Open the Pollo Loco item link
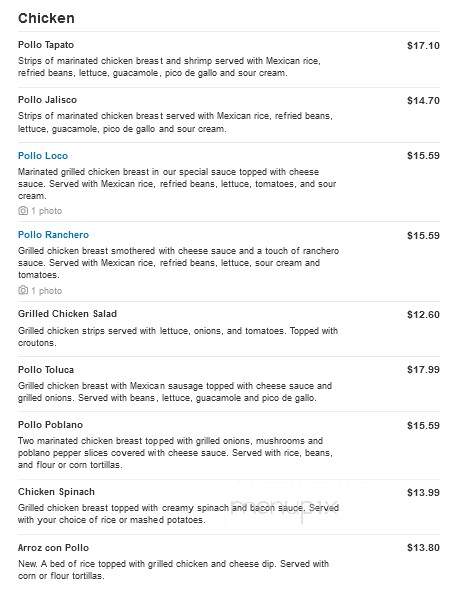 click(x=43, y=155)
